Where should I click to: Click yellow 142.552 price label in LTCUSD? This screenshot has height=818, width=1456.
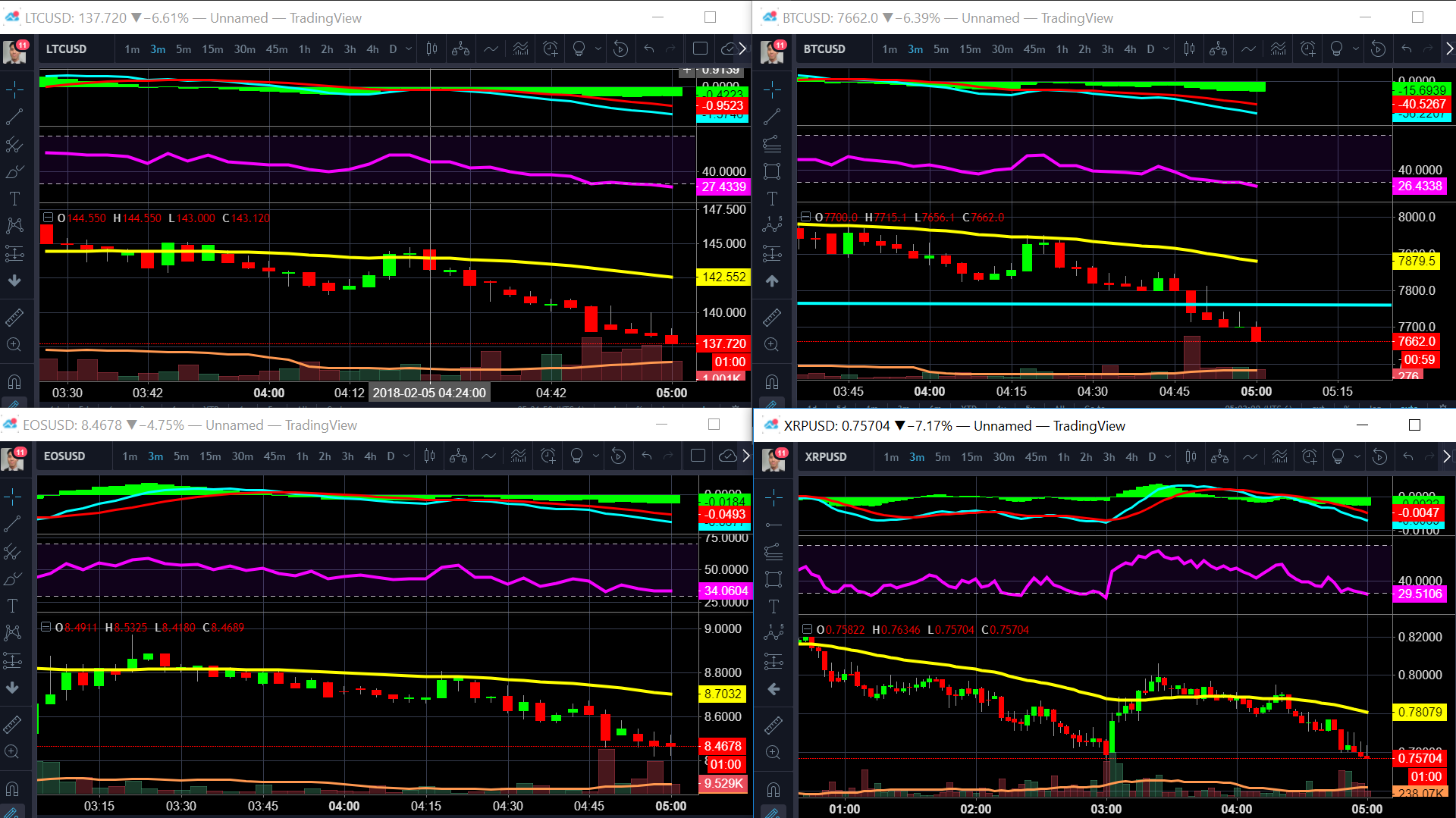[723, 277]
